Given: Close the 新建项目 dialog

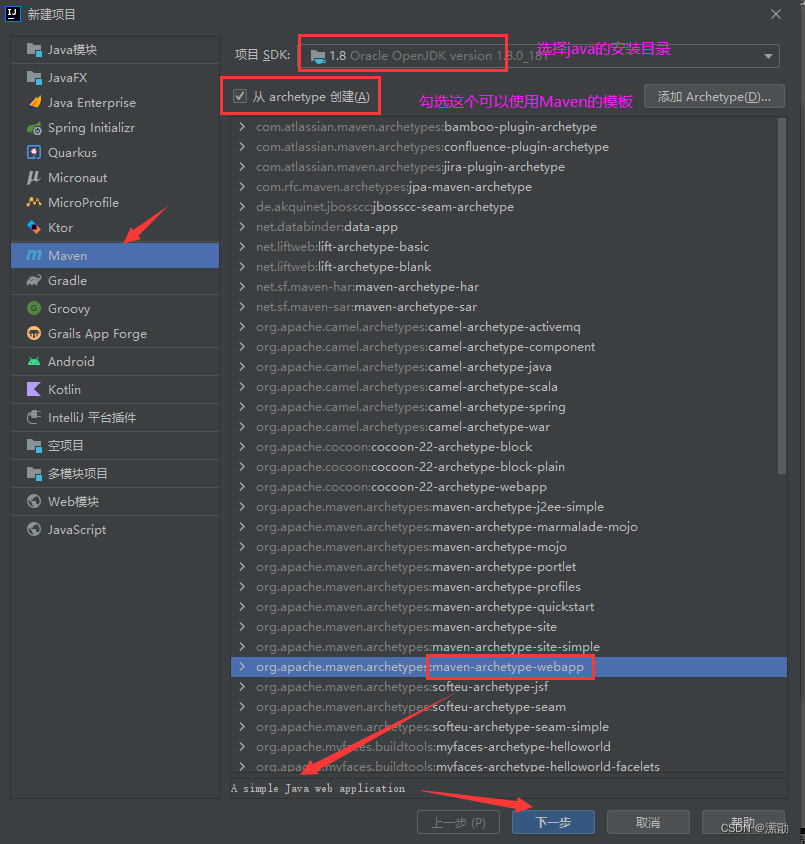Looking at the screenshot, I should pyautogui.click(x=775, y=14).
